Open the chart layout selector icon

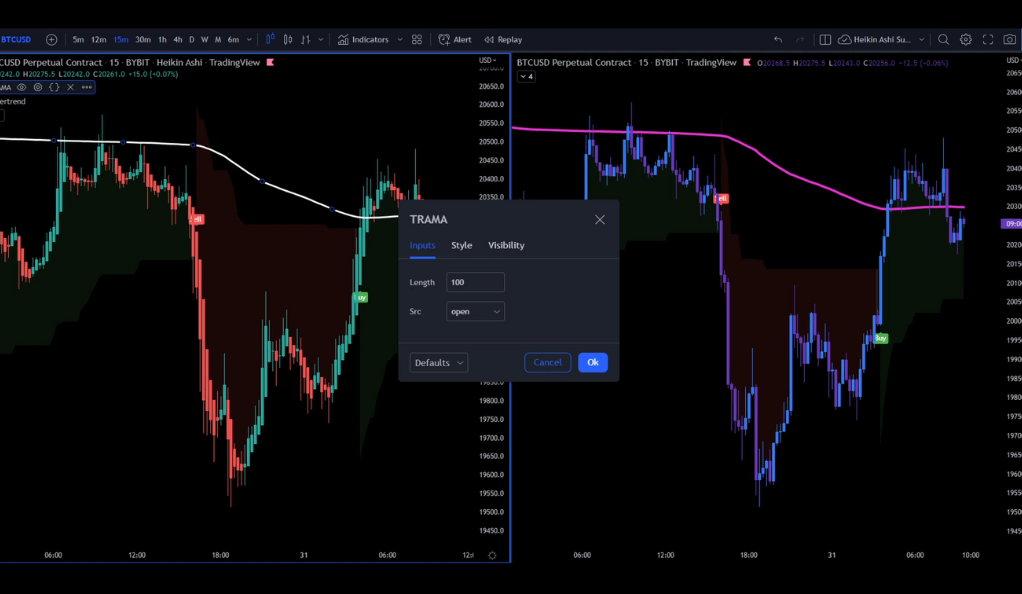825,40
